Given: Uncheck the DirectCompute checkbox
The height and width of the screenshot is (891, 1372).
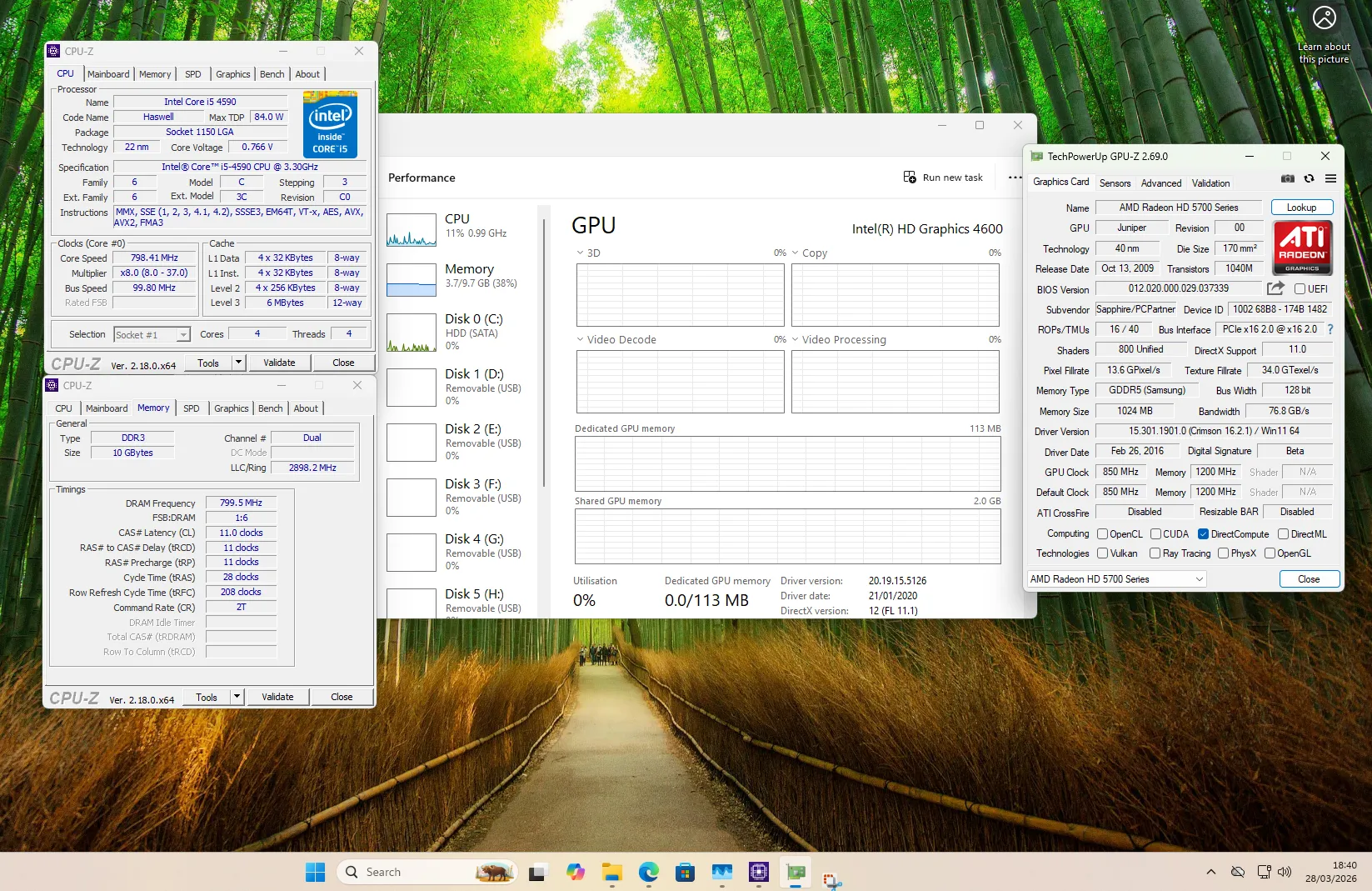Looking at the screenshot, I should pos(1203,534).
